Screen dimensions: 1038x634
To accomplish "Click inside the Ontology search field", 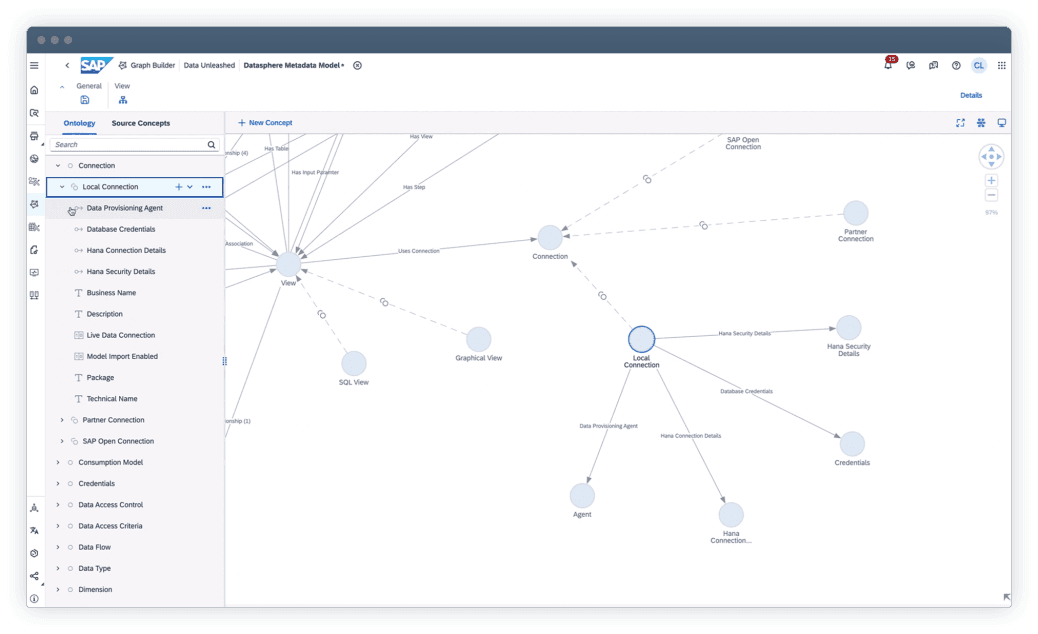I will coord(120,144).
